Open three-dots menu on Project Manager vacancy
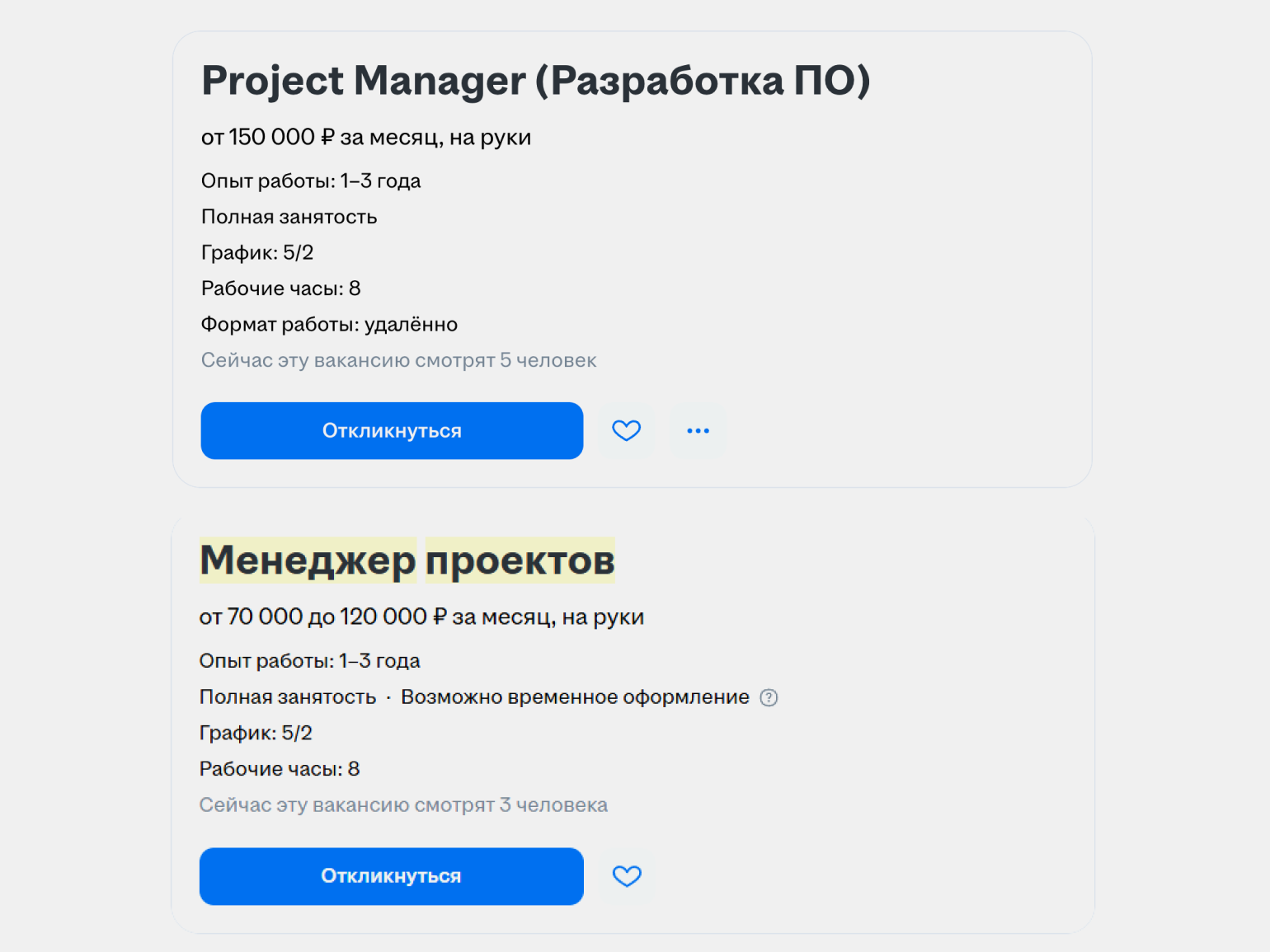The image size is (1270, 952). click(698, 430)
